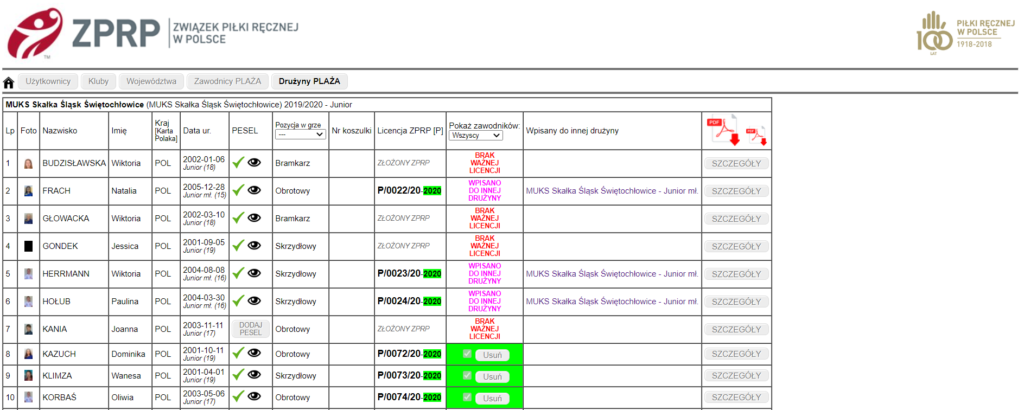Click license number P/0022/20-2020
Screen dimensions: 1024x410
(409, 191)
